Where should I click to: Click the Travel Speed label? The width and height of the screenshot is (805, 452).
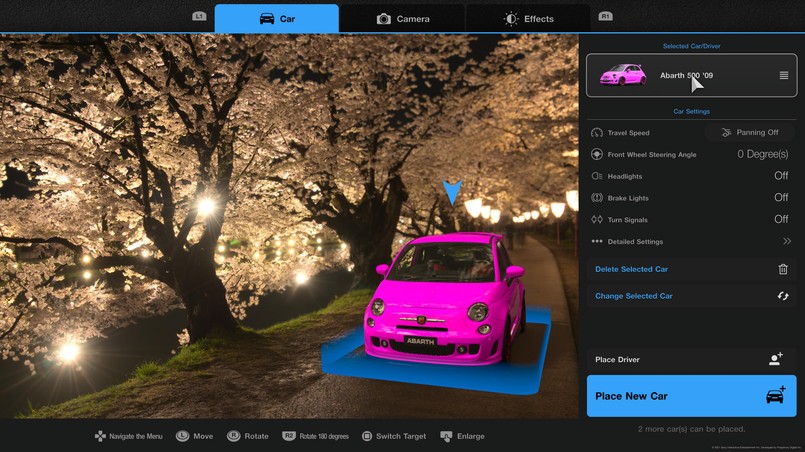(628, 133)
